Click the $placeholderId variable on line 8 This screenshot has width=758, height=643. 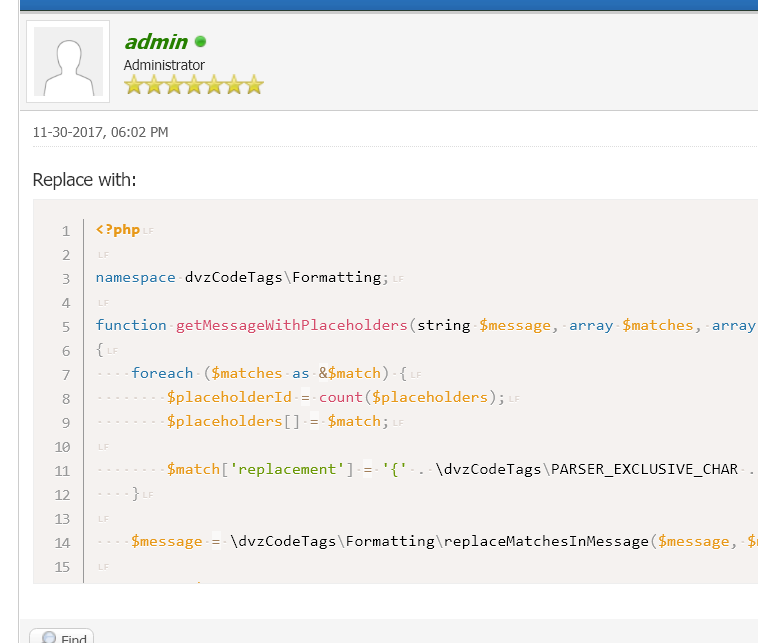[226, 398]
